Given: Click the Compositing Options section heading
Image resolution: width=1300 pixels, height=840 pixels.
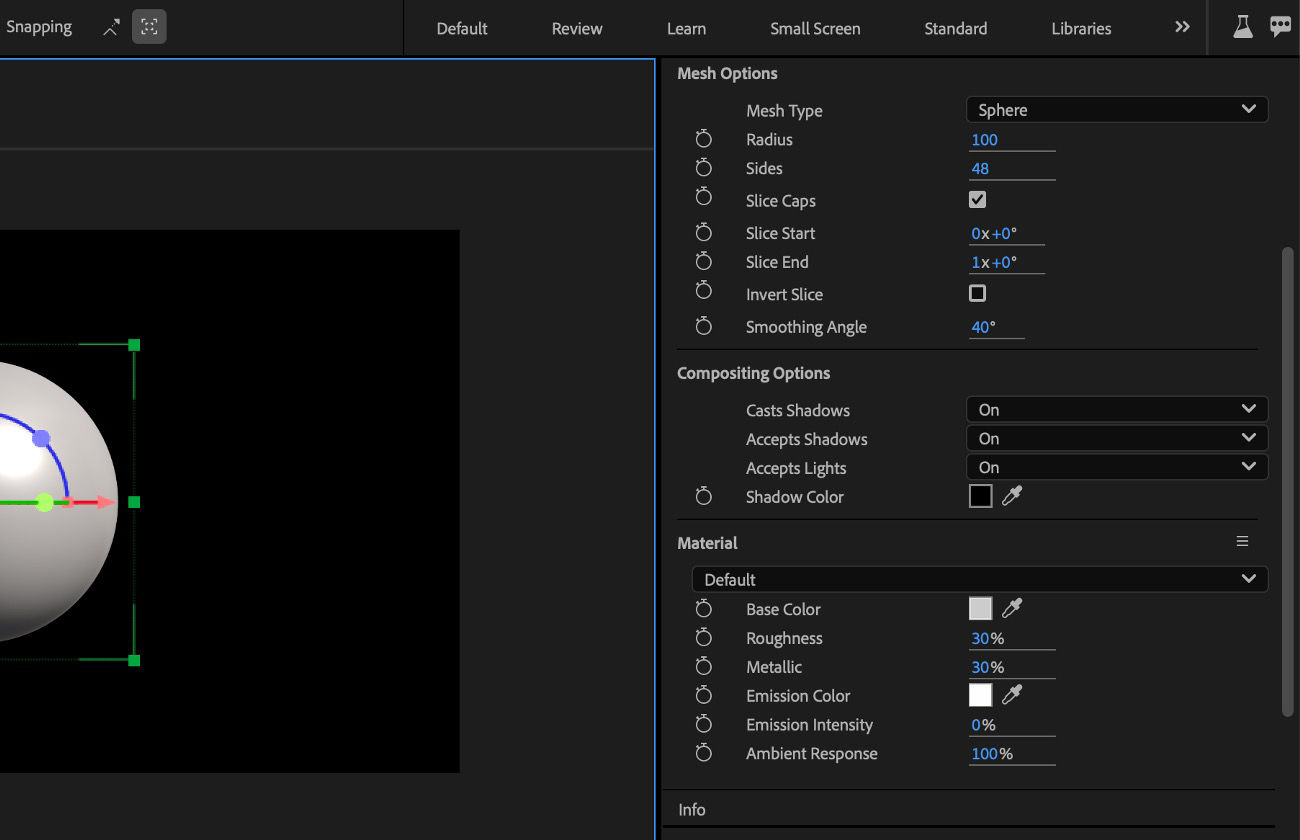Looking at the screenshot, I should (x=753, y=373).
